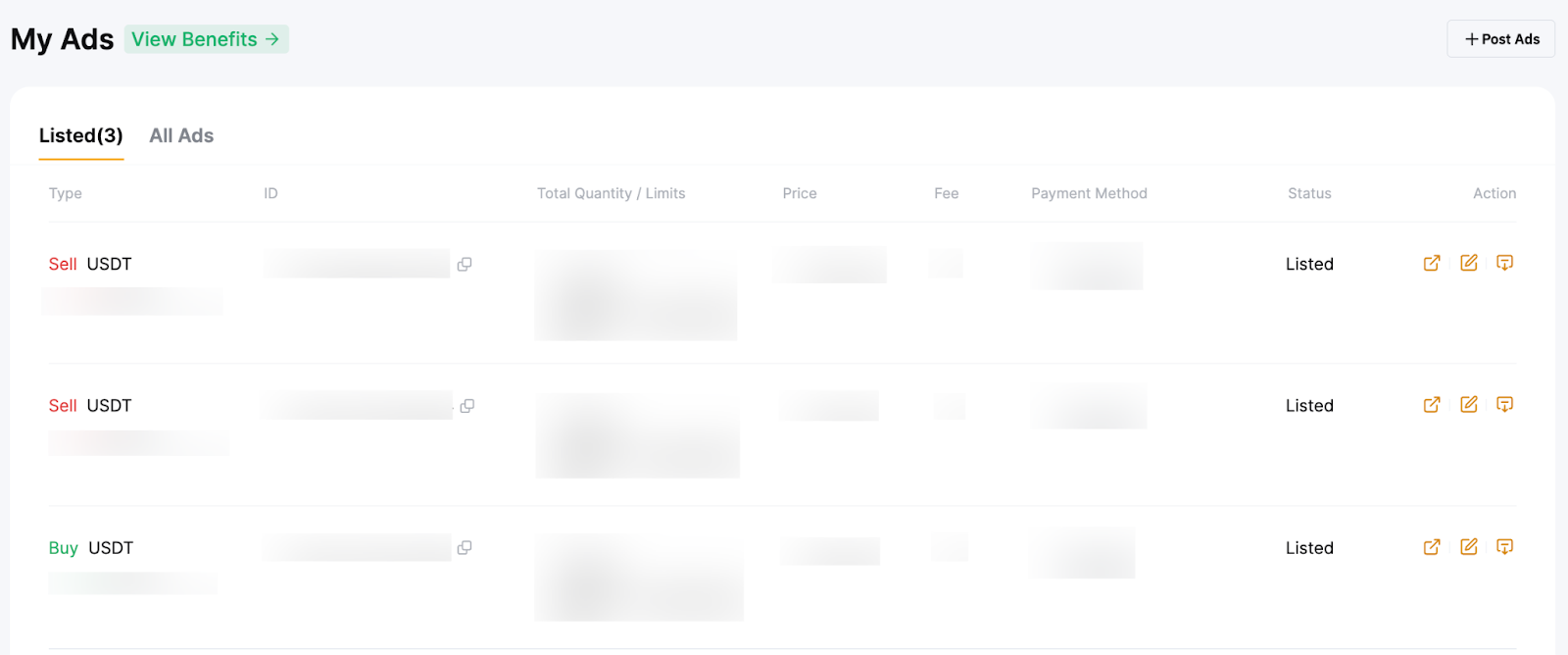Click the Payment Method column header
1568x655 pixels.
1089,193
